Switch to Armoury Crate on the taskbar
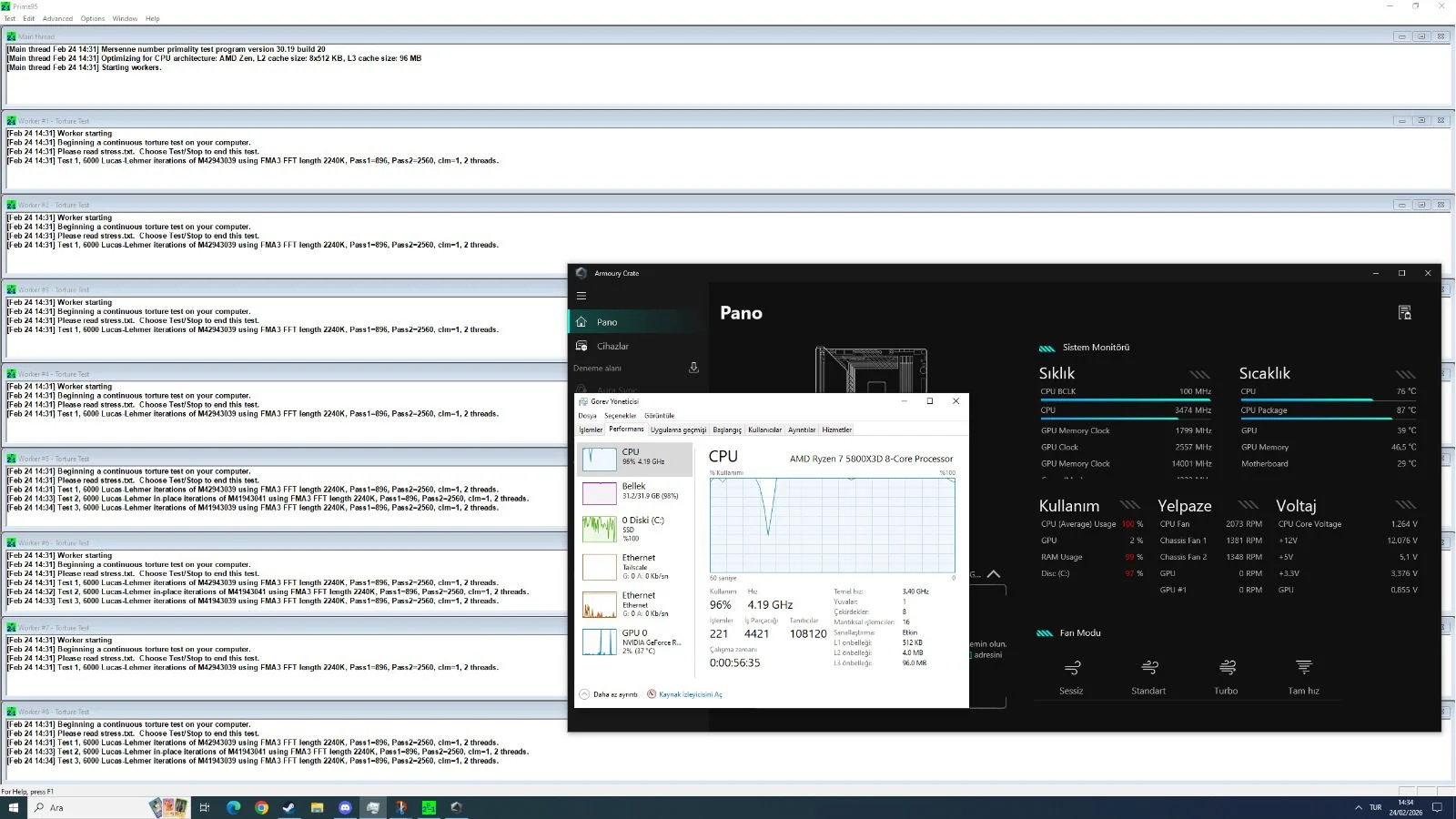 click(x=457, y=807)
